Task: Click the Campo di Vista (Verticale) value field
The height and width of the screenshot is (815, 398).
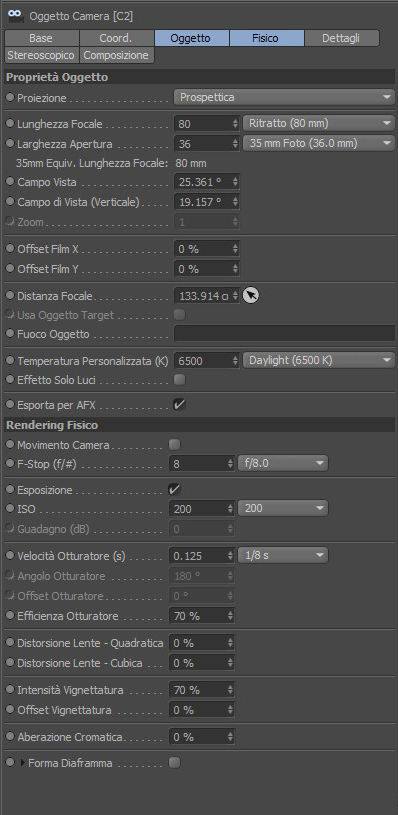Action: pos(203,202)
